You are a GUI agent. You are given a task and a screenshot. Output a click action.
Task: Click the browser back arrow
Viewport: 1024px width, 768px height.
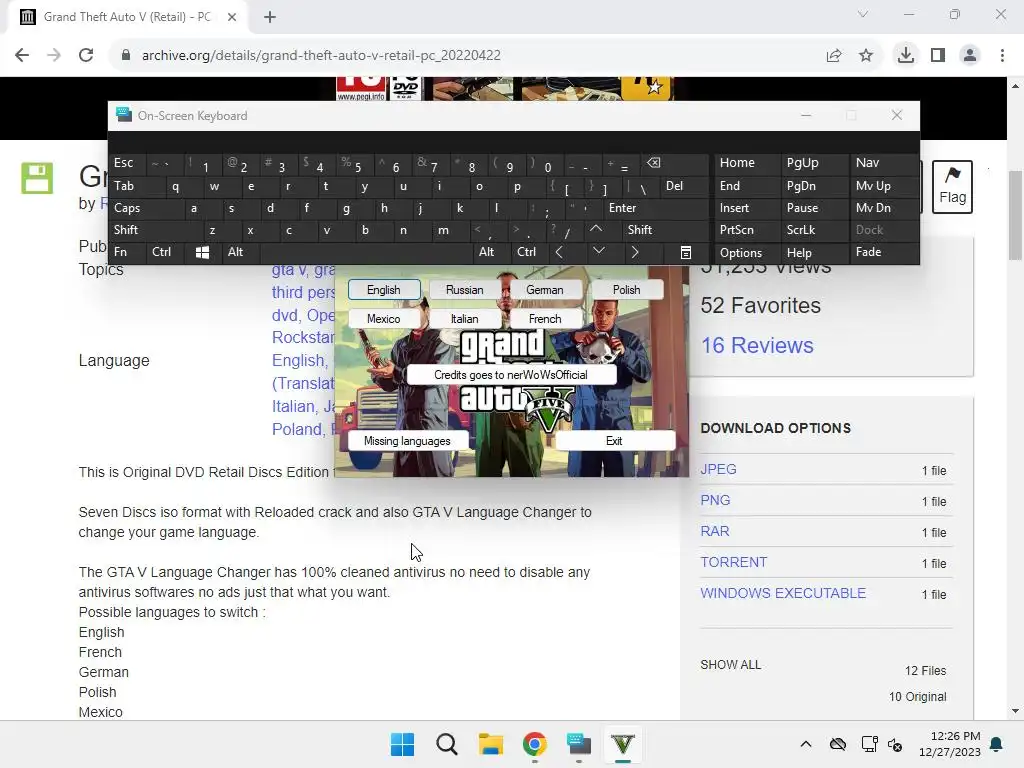tap(22, 56)
